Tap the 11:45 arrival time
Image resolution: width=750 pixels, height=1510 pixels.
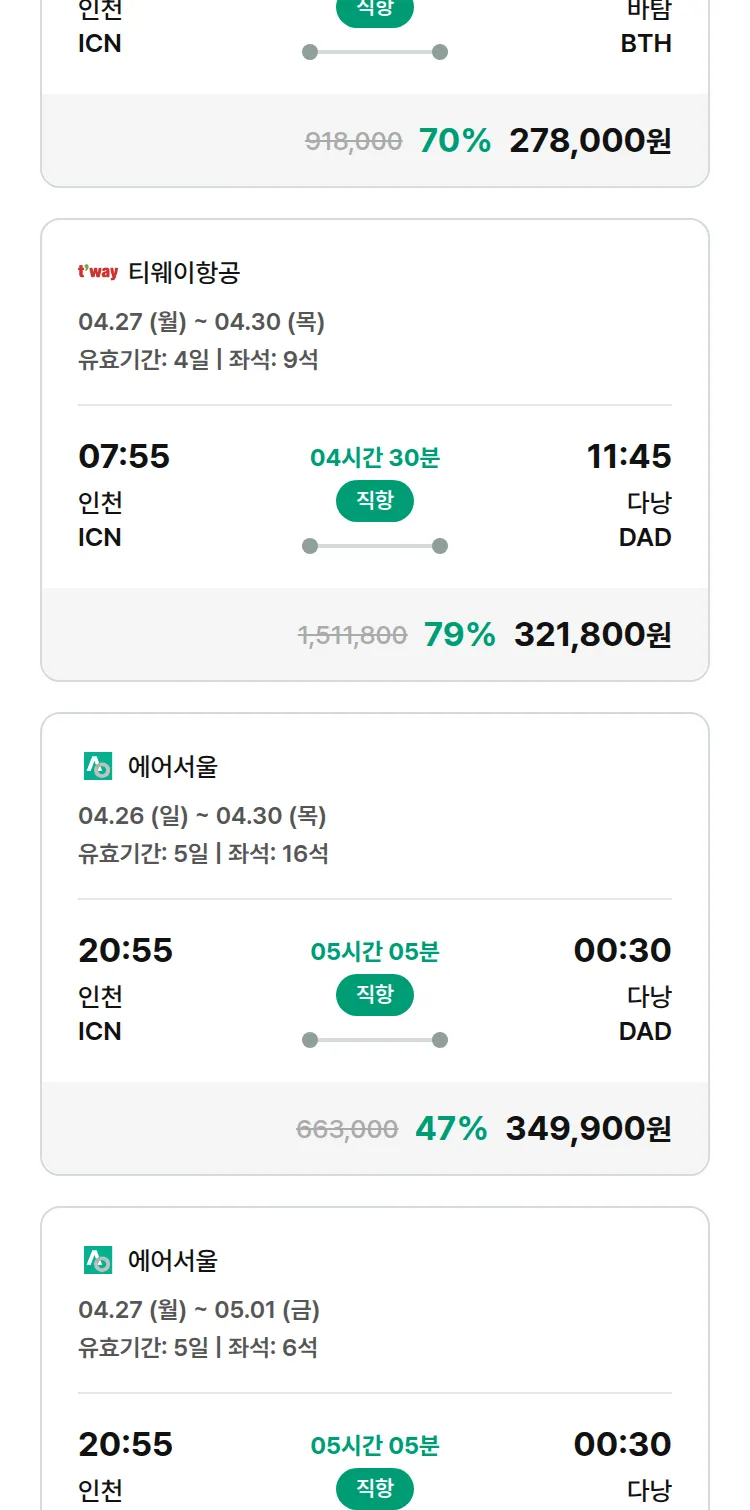tap(629, 457)
